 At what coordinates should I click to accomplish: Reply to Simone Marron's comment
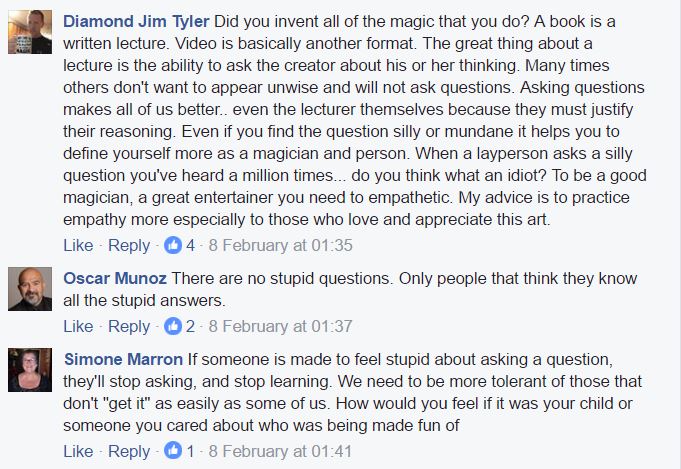point(128,451)
